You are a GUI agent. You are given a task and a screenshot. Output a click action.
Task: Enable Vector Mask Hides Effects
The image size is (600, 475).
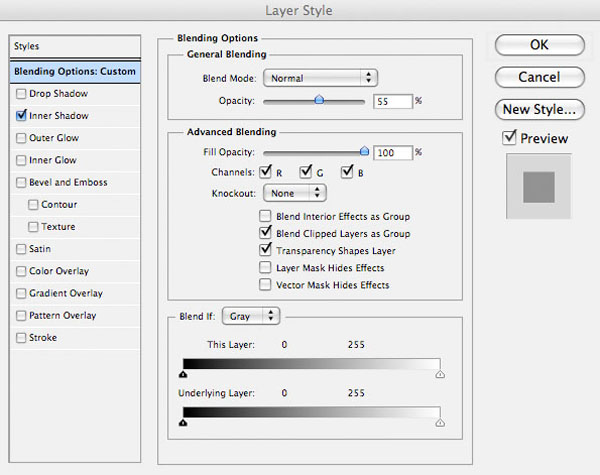point(265,284)
